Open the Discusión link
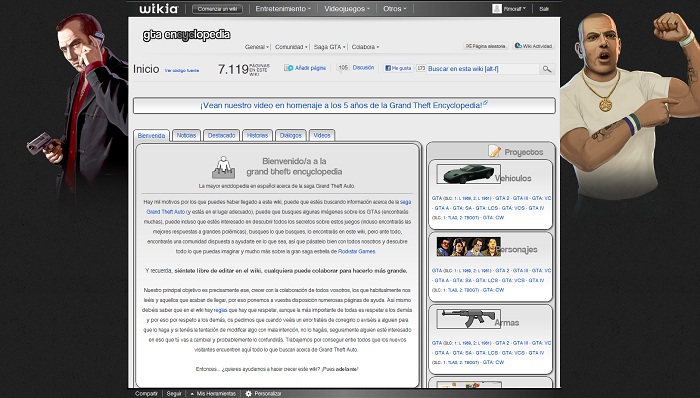This screenshot has width=700, height=398. (x=363, y=68)
